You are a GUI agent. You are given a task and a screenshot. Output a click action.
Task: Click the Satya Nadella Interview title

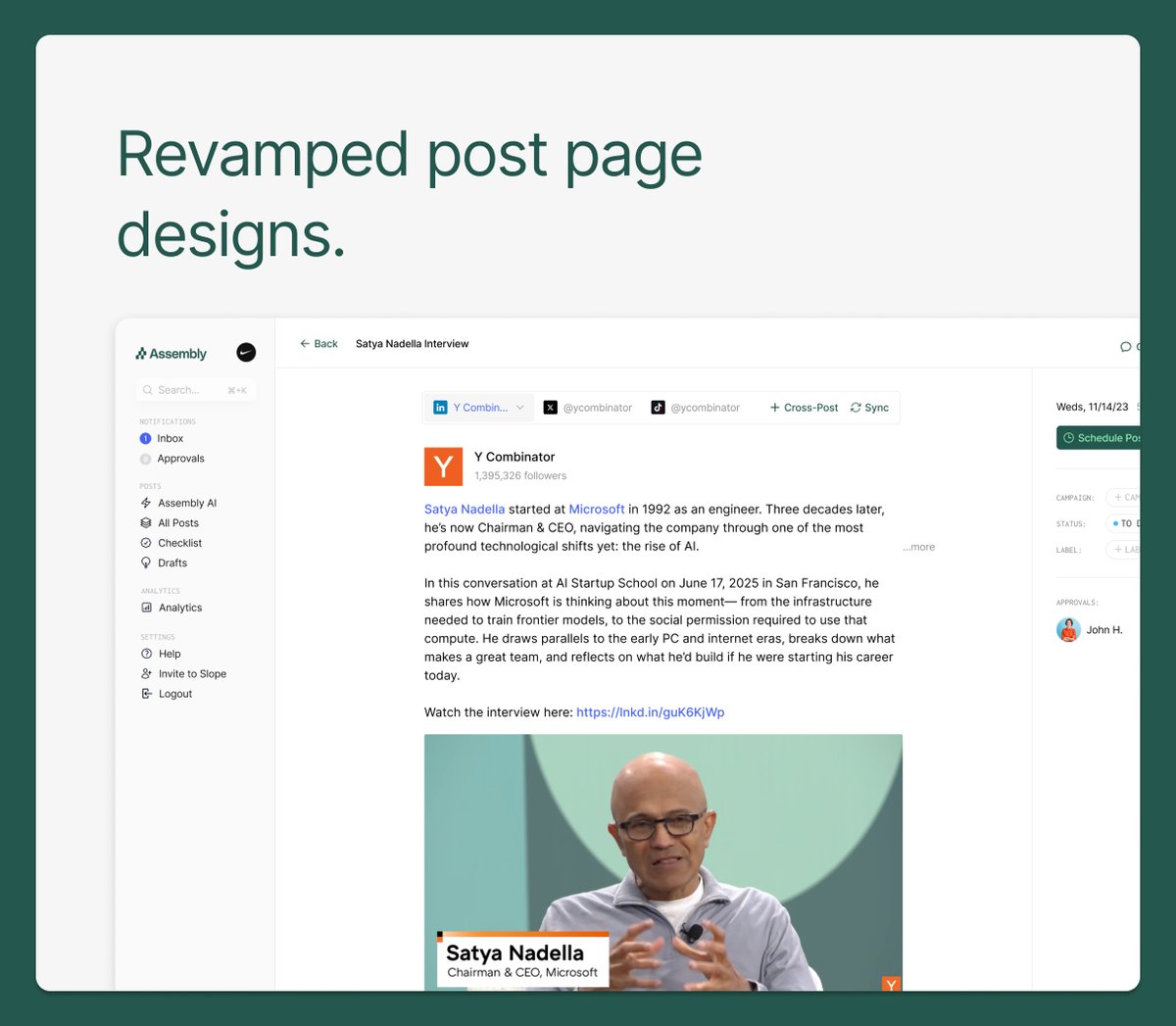pos(413,344)
